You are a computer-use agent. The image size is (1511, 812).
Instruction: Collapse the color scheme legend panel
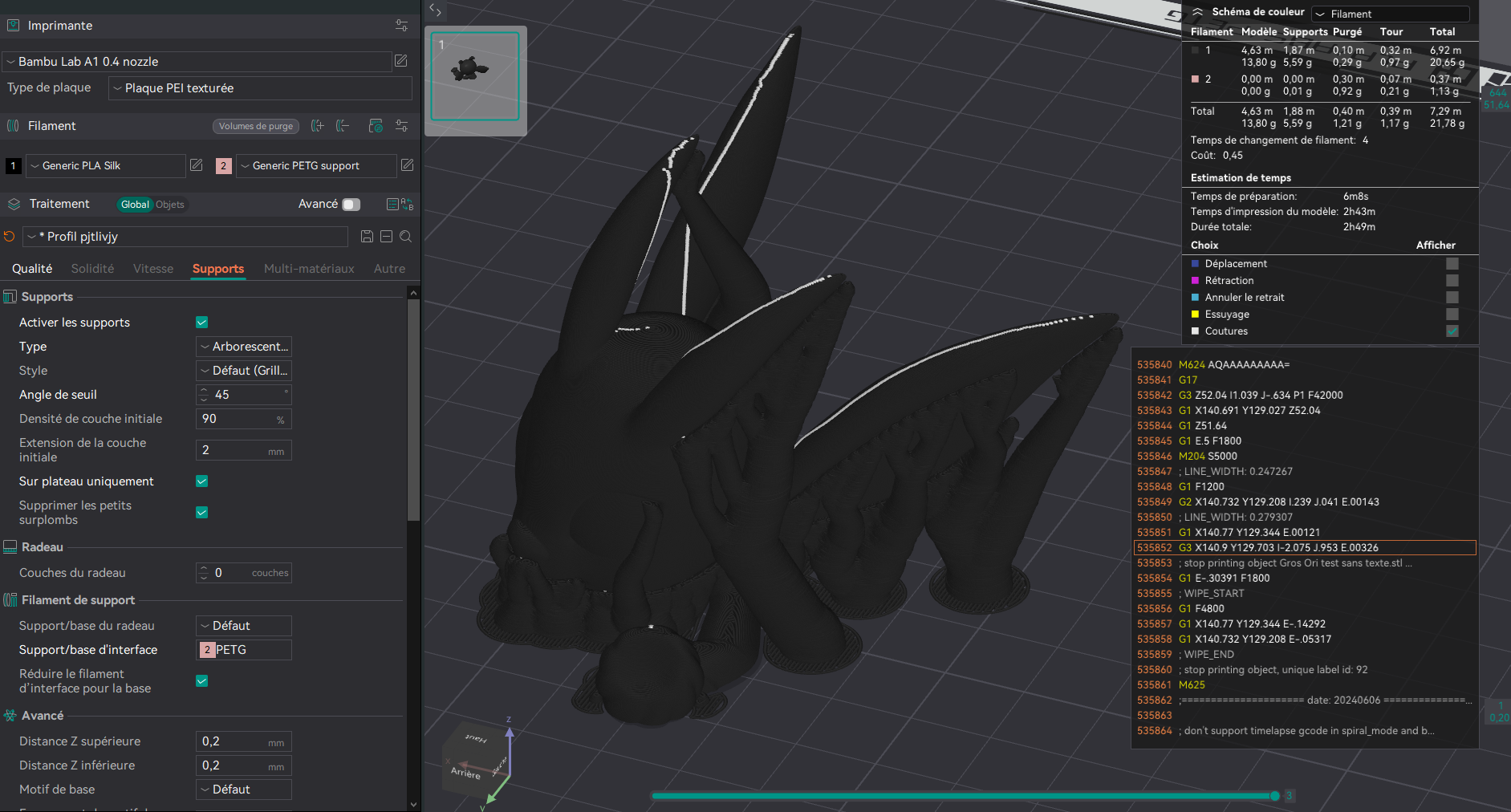[x=1197, y=12]
